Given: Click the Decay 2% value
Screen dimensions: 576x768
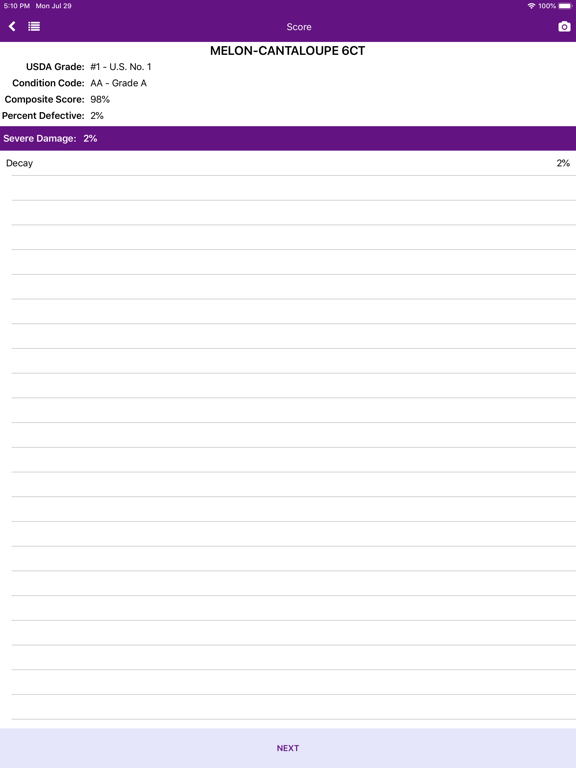Looking at the screenshot, I should [563, 163].
